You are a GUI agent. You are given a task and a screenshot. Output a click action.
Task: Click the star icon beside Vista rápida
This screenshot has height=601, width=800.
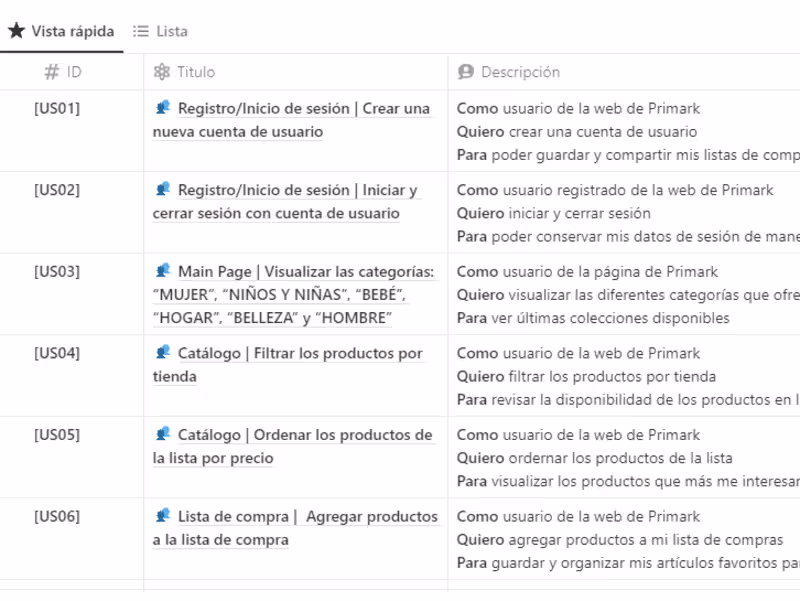(16, 31)
